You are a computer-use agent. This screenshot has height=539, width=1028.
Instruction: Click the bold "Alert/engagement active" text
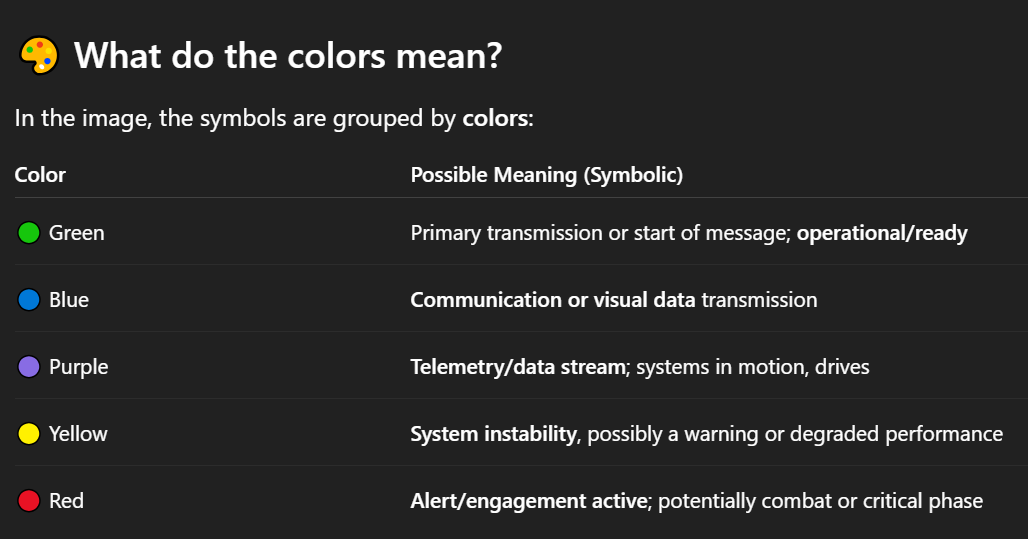point(528,501)
